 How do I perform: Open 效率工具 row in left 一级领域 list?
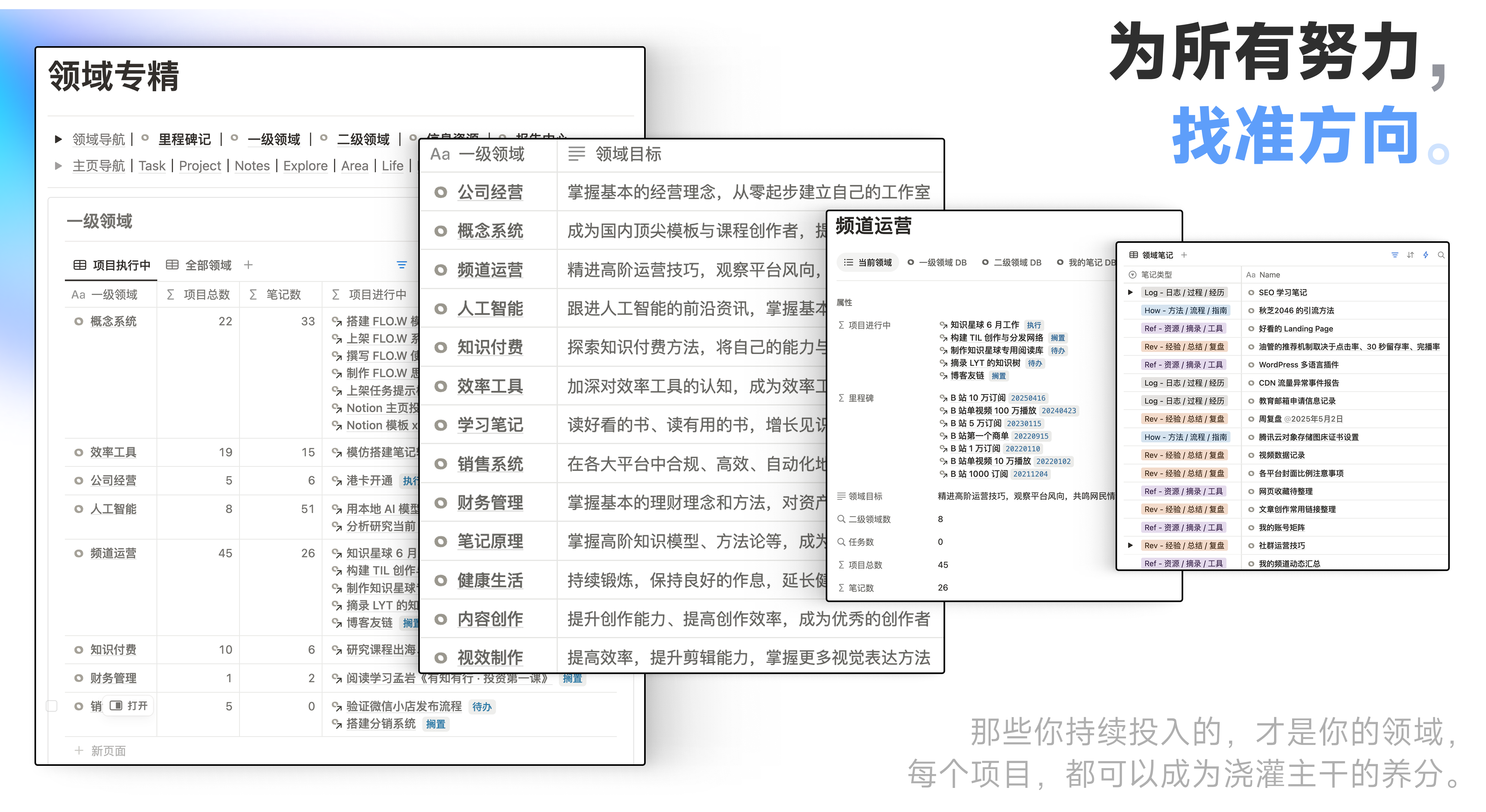[113, 453]
